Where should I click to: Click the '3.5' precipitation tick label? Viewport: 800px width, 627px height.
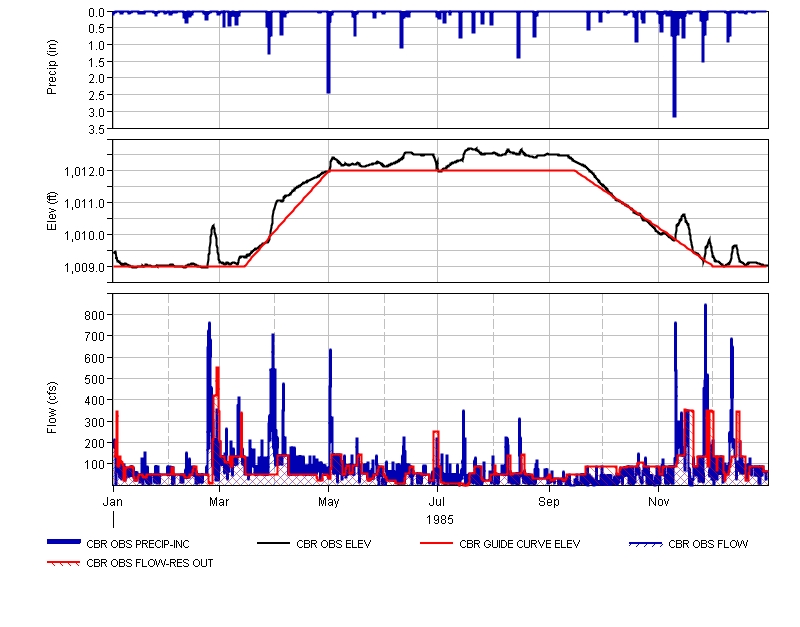[x=97, y=130]
